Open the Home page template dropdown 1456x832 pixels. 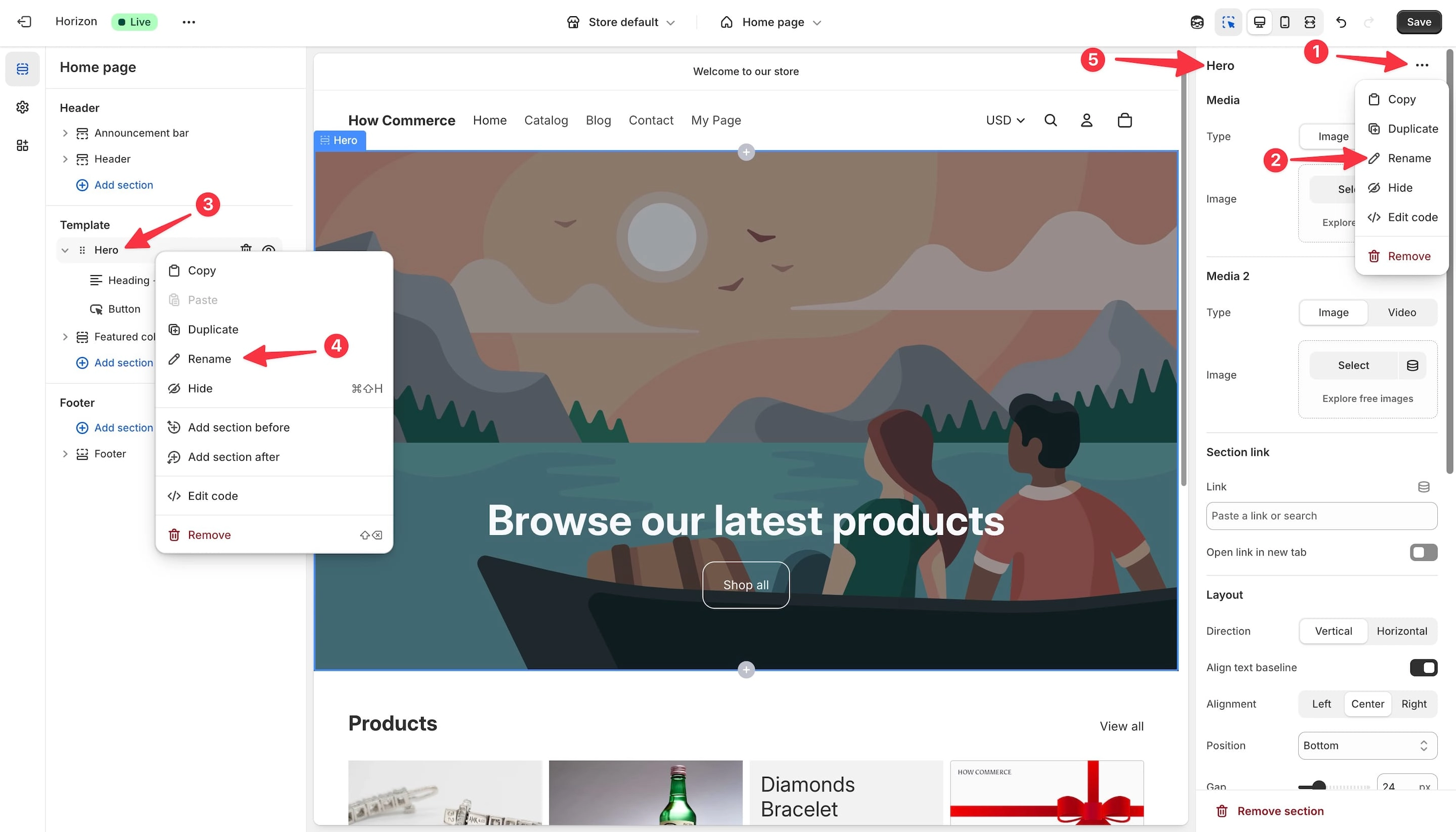pos(770,22)
